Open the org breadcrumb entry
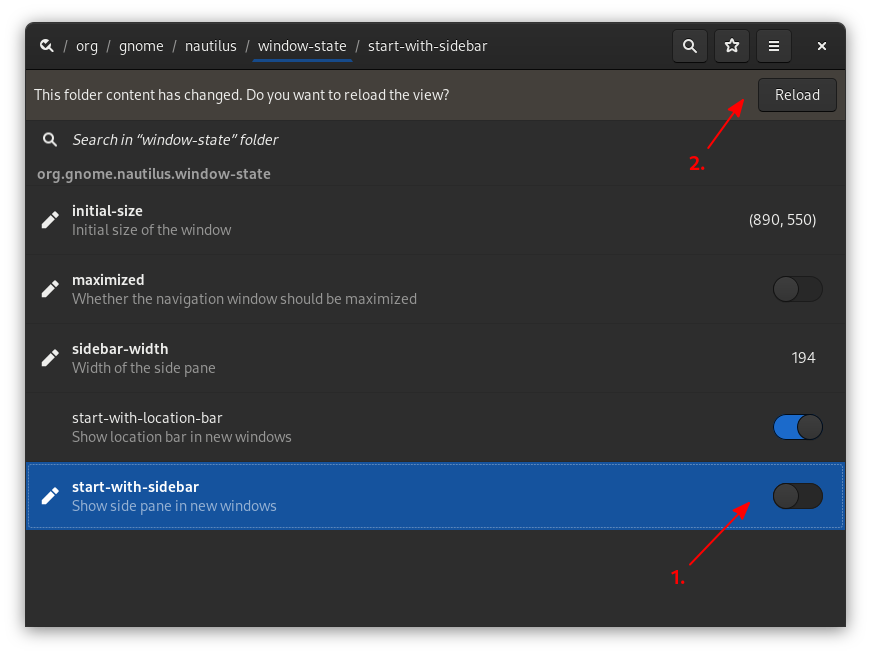 pyautogui.click(x=86, y=46)
